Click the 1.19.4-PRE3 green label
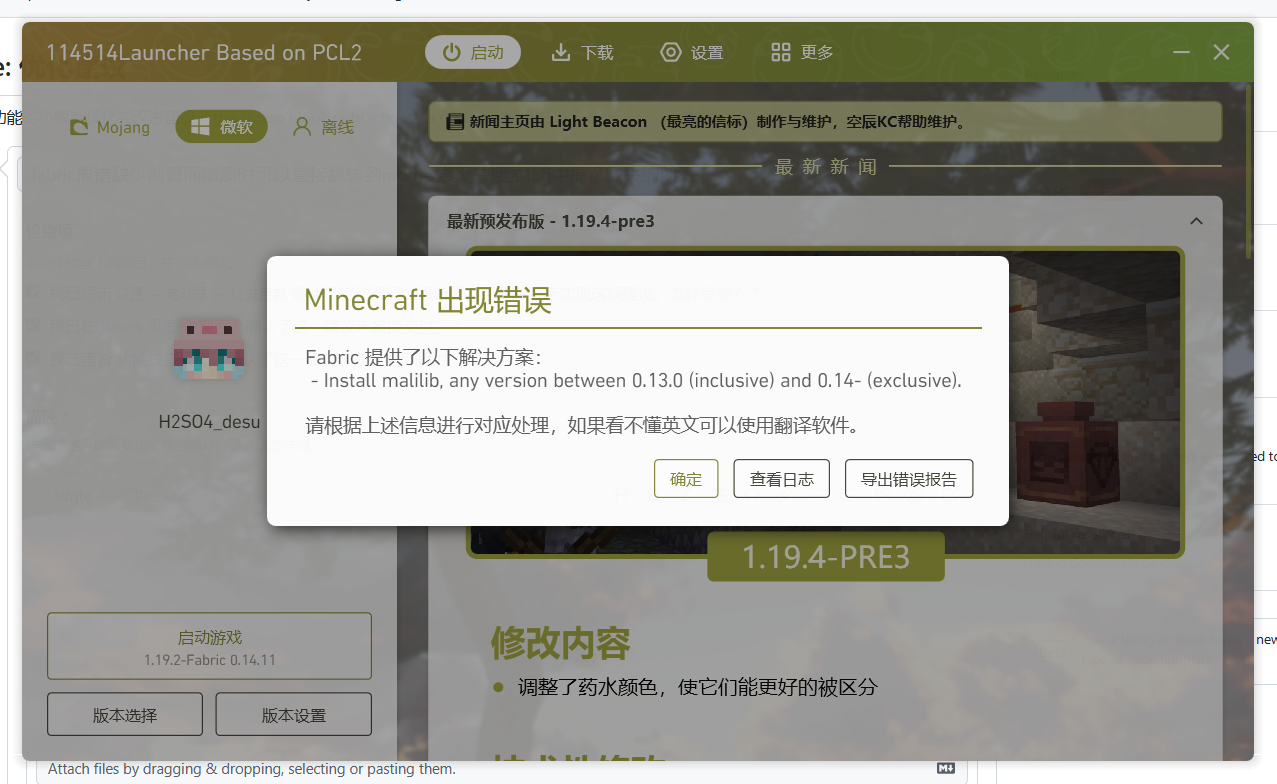Viewport: 1277px width, 784px height. click(x=826, y=557)
